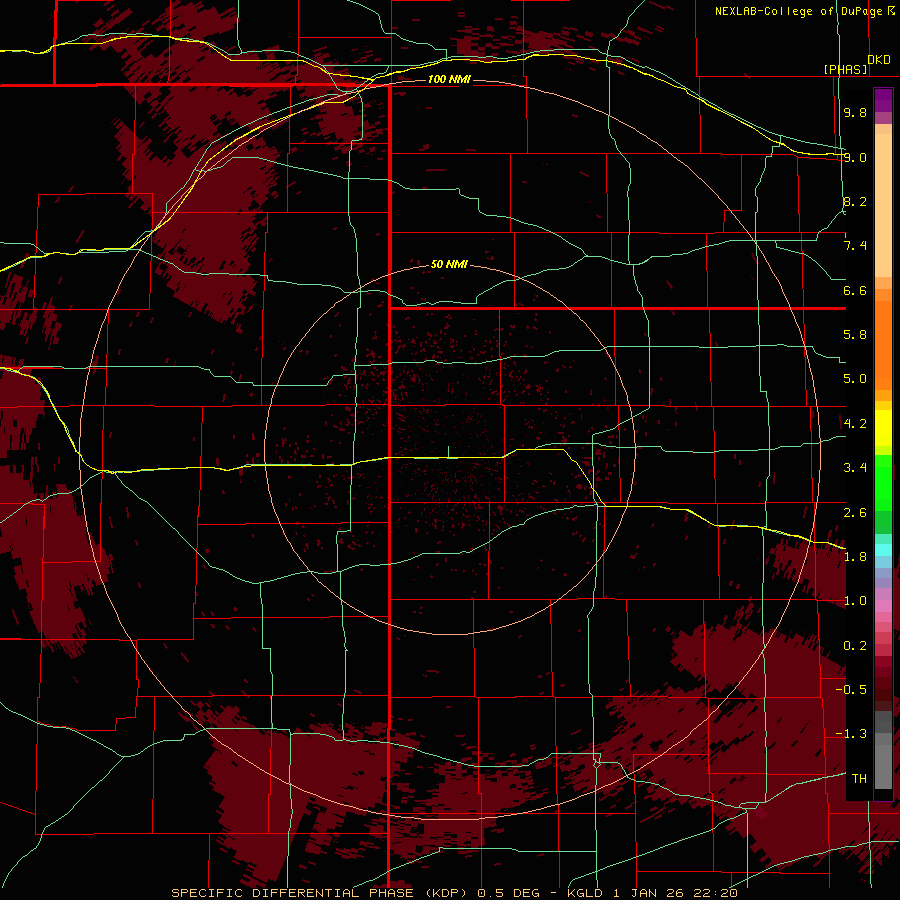Click "(KDP)" in the bottom caption
The height and width of the screenshot is (900, 900).
coord(447,893)
